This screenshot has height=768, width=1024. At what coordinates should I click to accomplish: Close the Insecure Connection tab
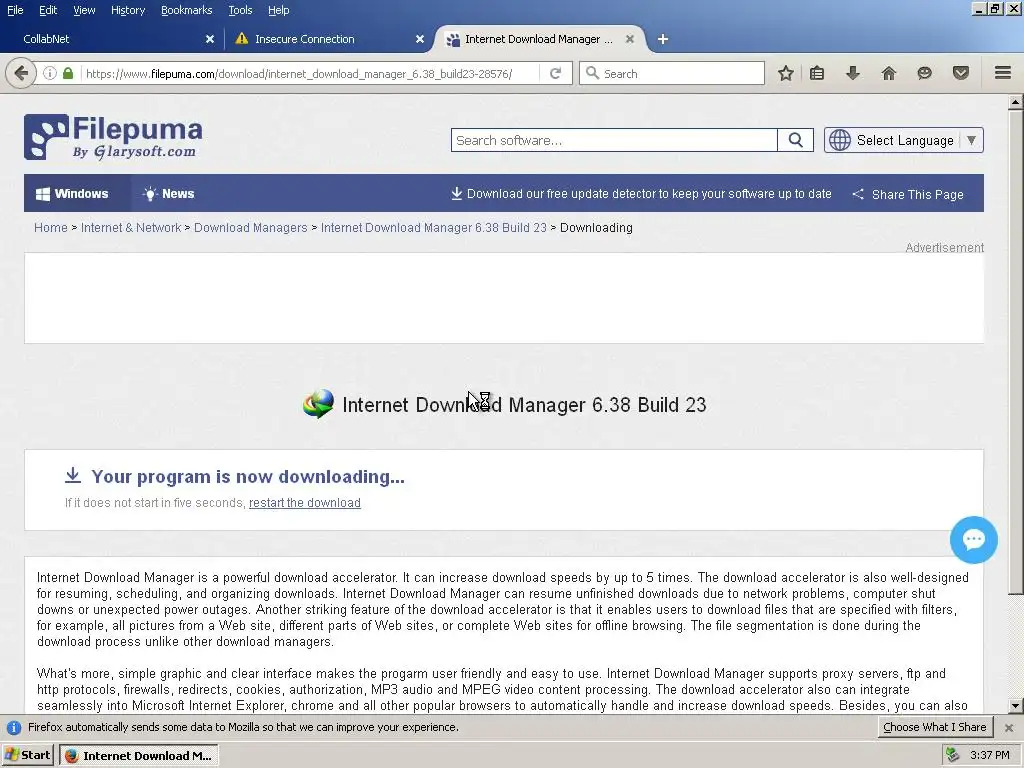coord(420,39)
